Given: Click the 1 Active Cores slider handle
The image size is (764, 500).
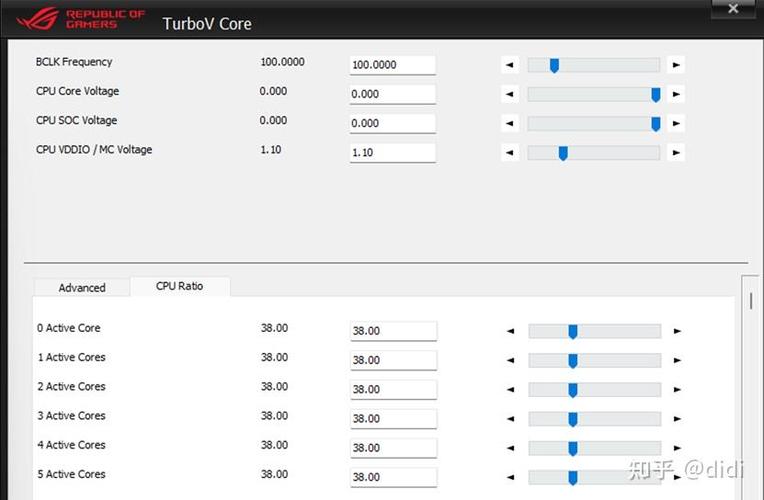Looking at the screenshot, I should (x=573, y=361).
